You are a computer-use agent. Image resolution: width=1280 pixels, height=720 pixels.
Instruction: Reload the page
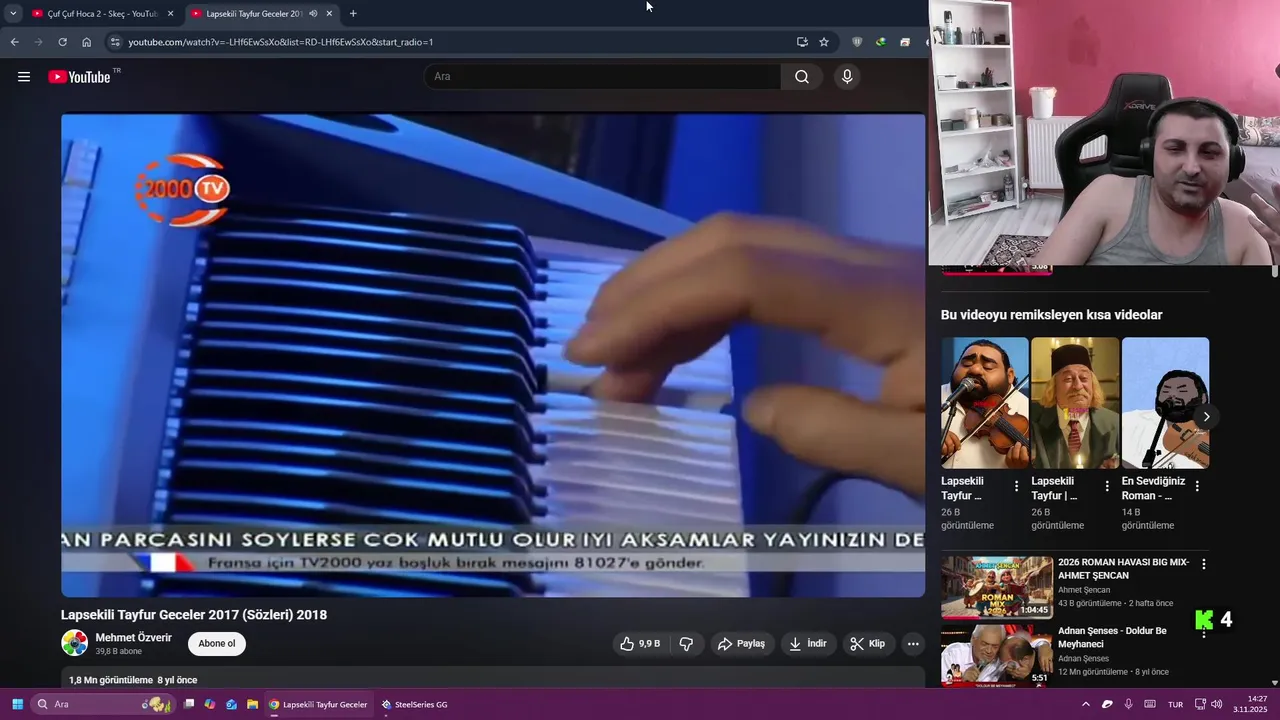coord(62,42)
